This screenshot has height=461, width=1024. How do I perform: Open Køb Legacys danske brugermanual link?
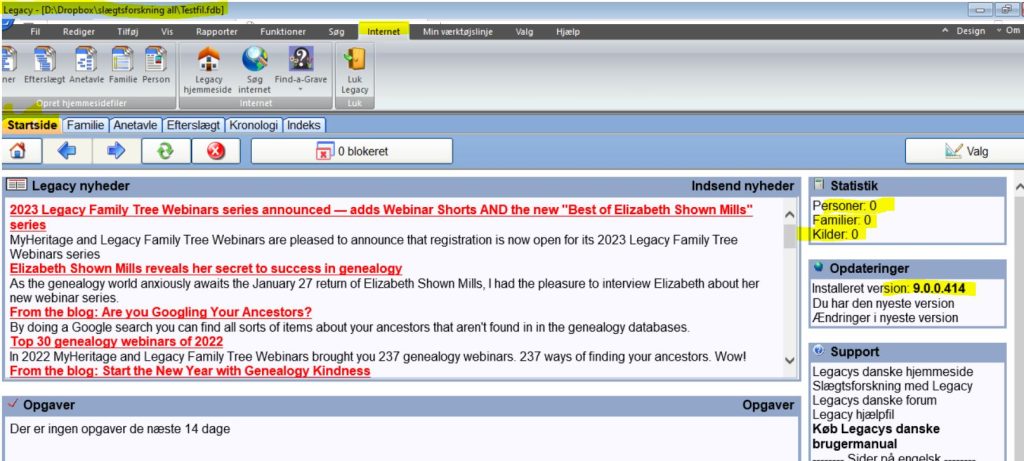click(x=876, y=436)
